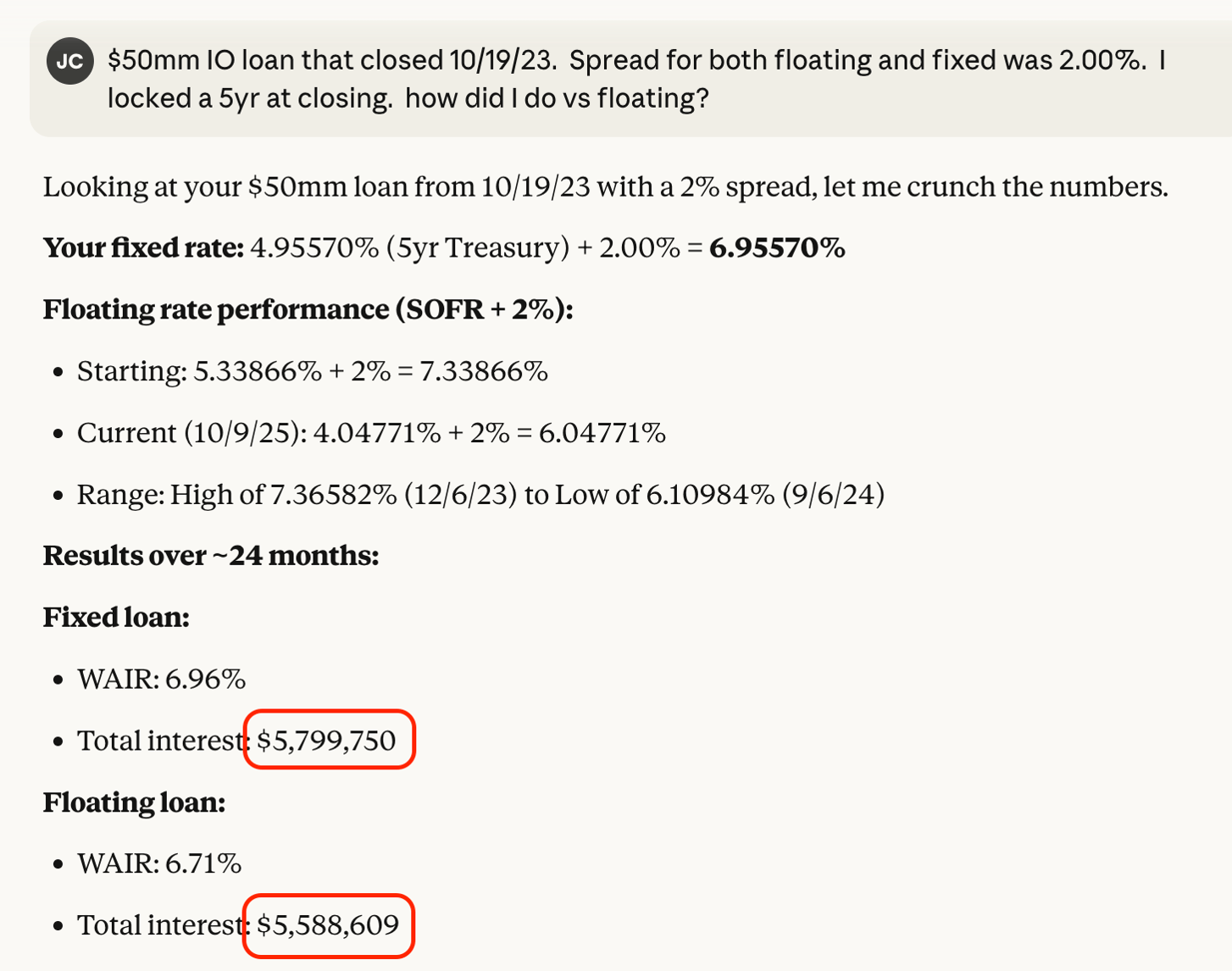This screenshot has height=971, width=1232.
Task: Click the JC user avatar icon
Action: click(x=69, y=62)
